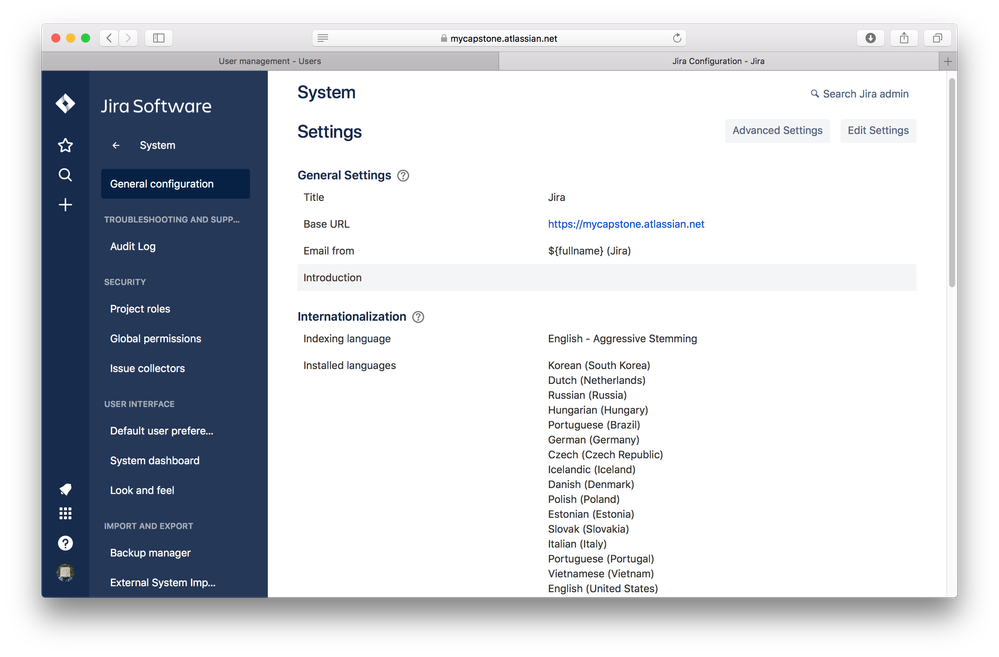Click Edit Settings
Image resolution: width=999 pixels, height=657 pixels.
pos(877,130)
